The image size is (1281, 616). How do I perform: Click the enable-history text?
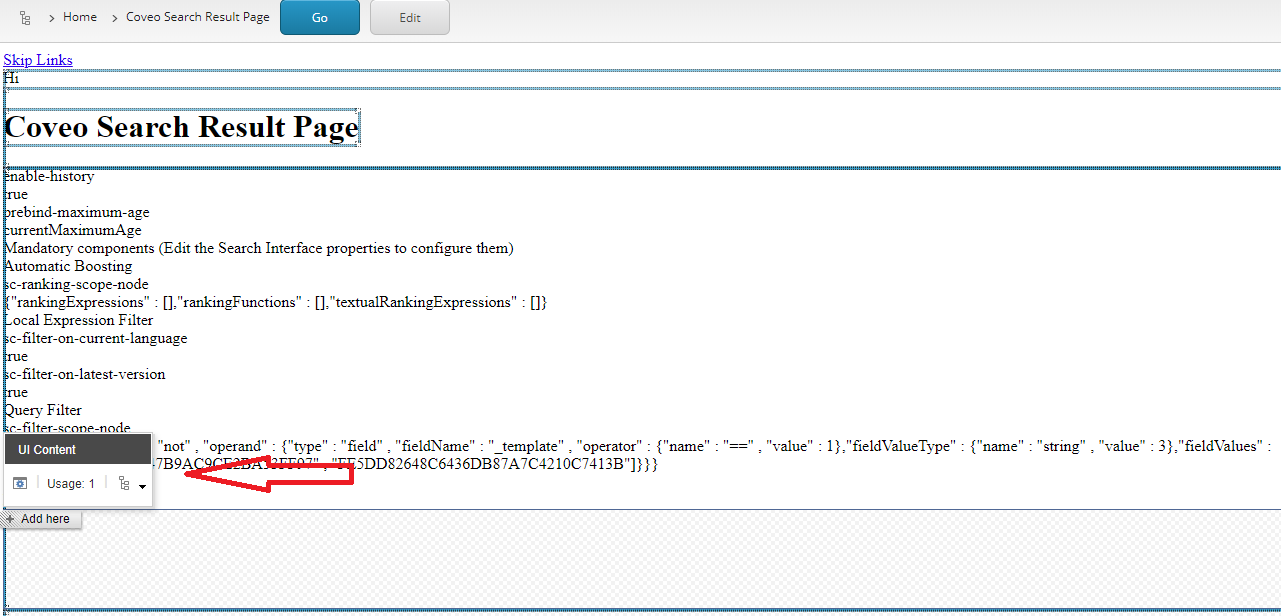tap(49, 176)
